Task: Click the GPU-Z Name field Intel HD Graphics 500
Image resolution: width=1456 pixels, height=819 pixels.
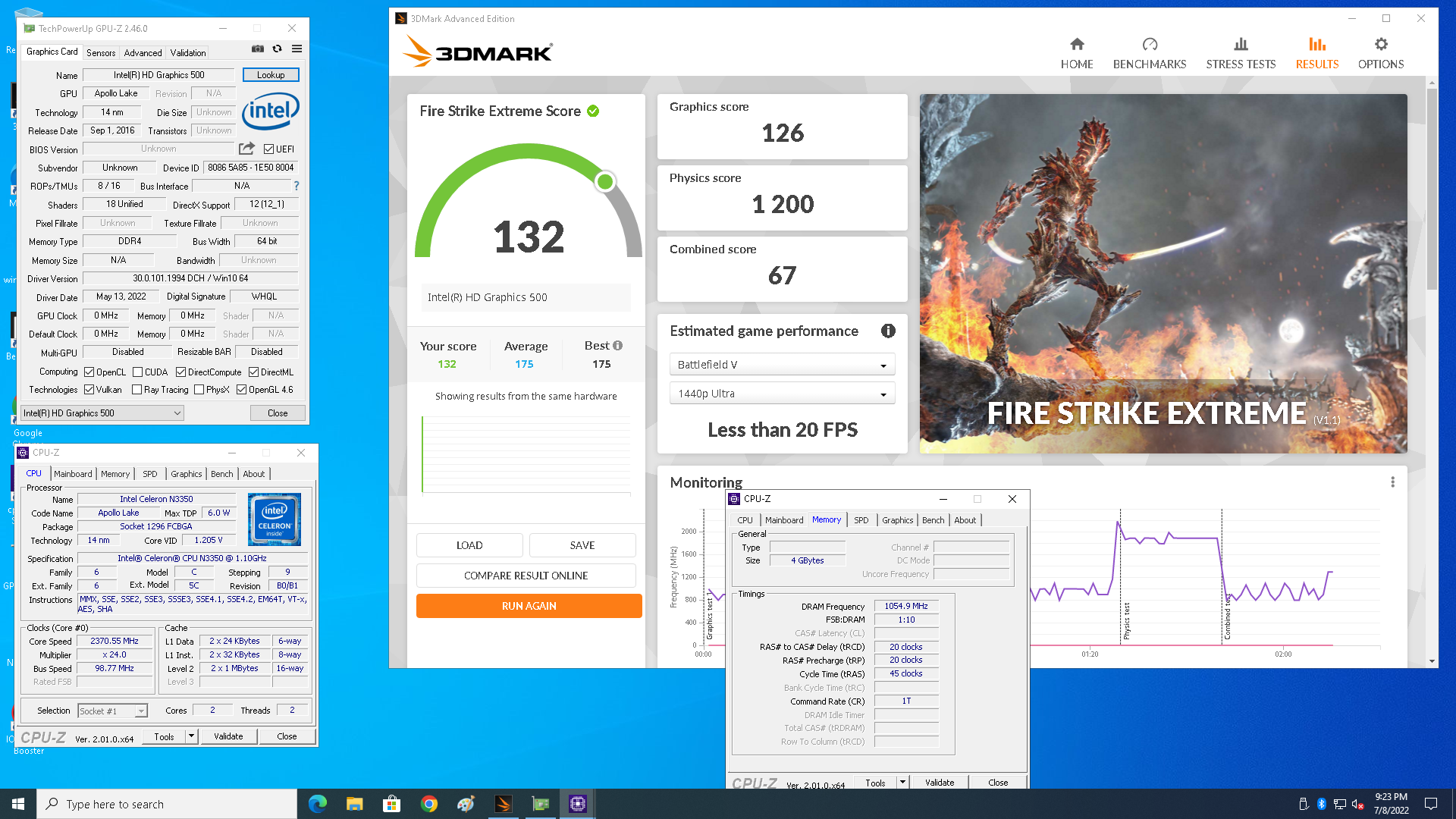Action: pos(159,75)
